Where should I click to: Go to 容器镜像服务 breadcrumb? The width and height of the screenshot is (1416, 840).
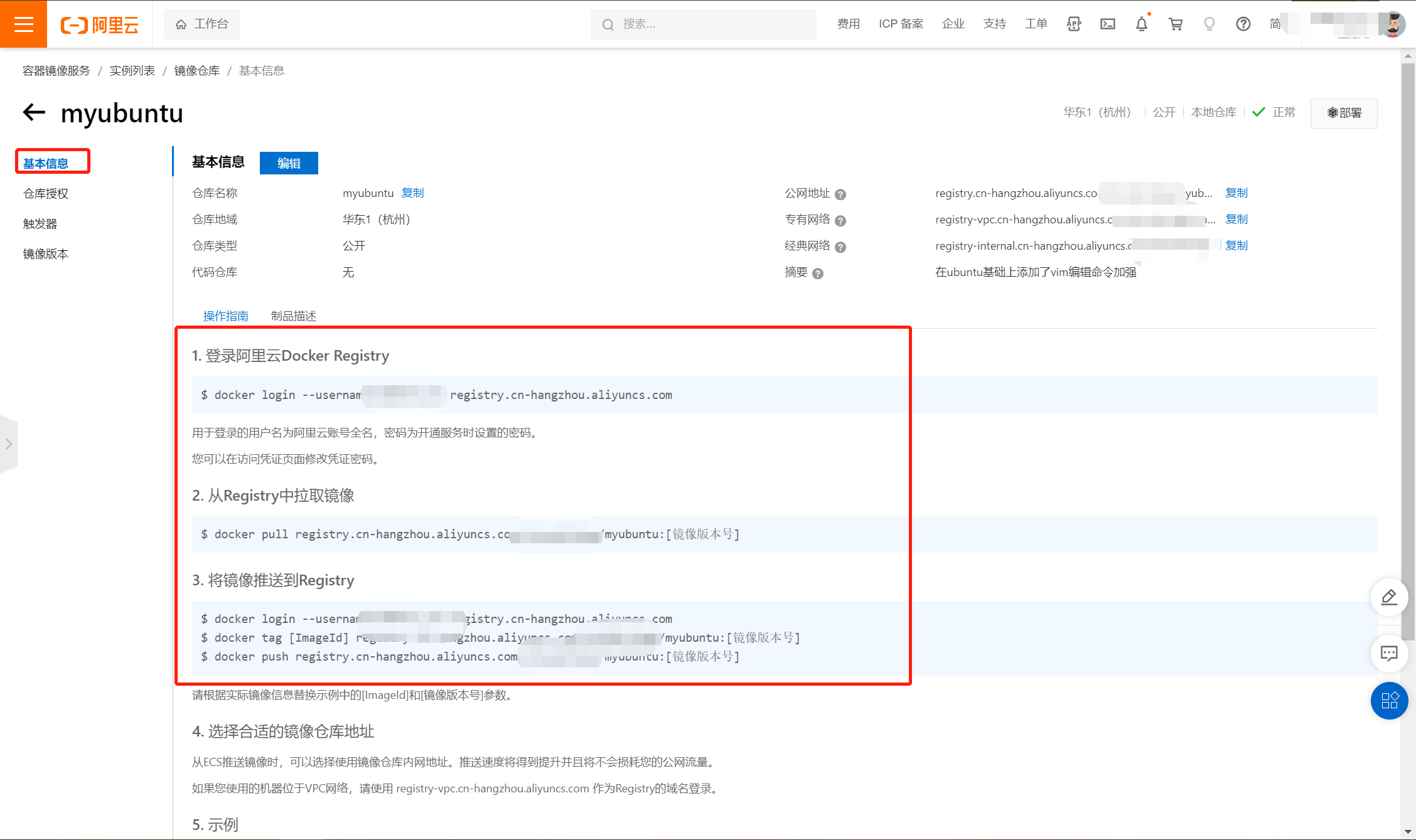(56, 70)
